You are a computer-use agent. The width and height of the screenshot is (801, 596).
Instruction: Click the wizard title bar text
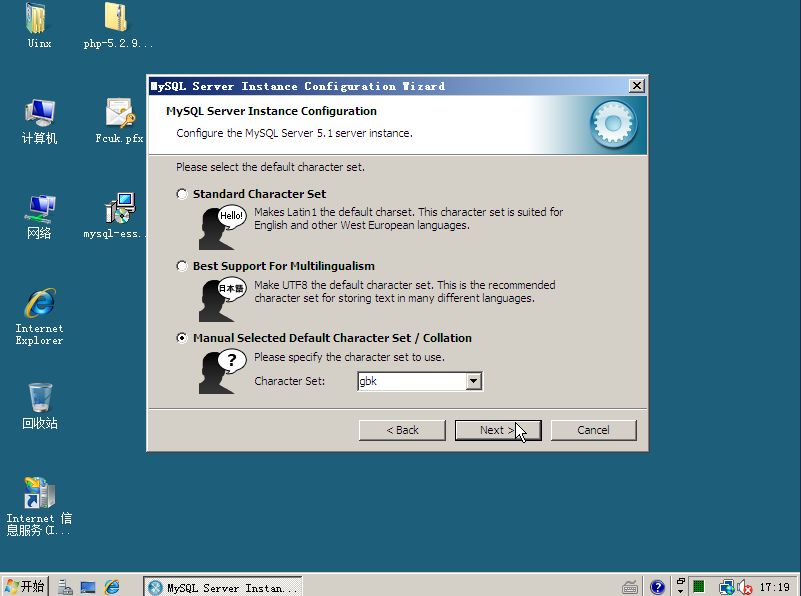pos(298,86)
